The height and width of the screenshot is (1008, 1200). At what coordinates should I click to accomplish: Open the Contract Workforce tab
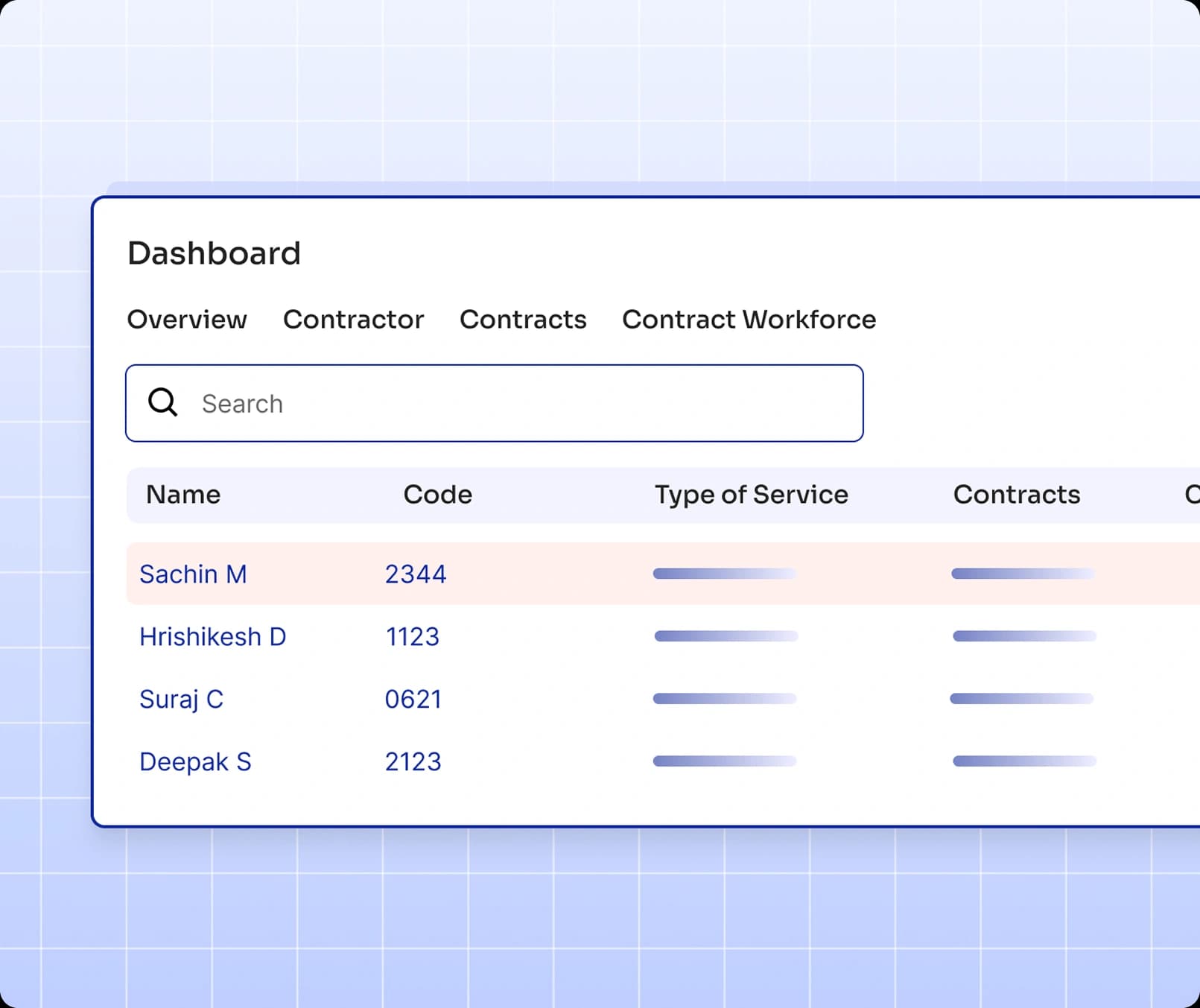748,320
